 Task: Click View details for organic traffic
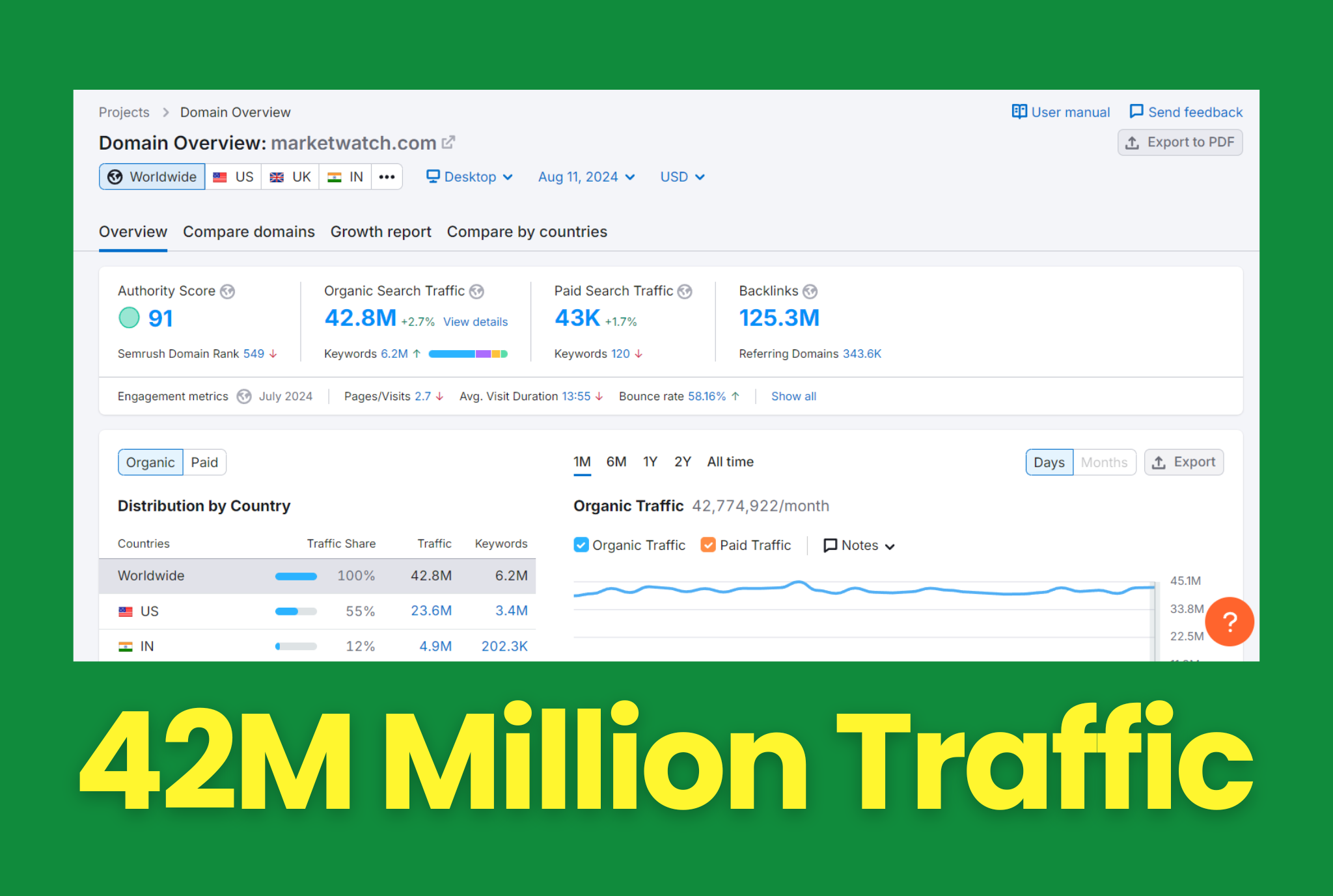[x=475, y=322]
